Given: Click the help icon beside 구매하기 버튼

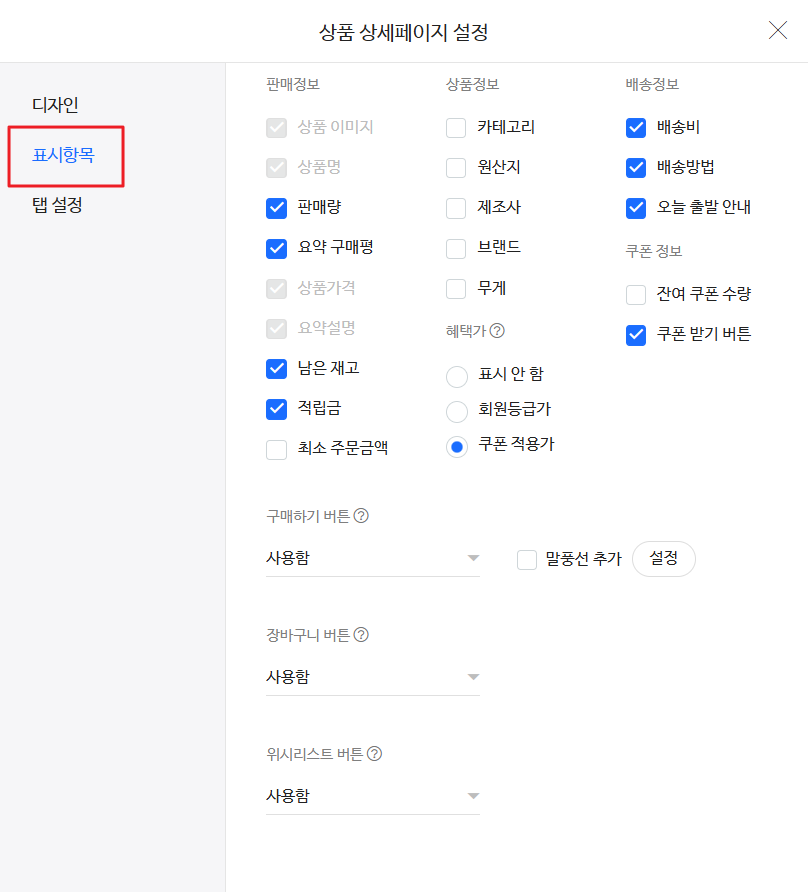Looking at the screenshot, I should click(361, 515).
